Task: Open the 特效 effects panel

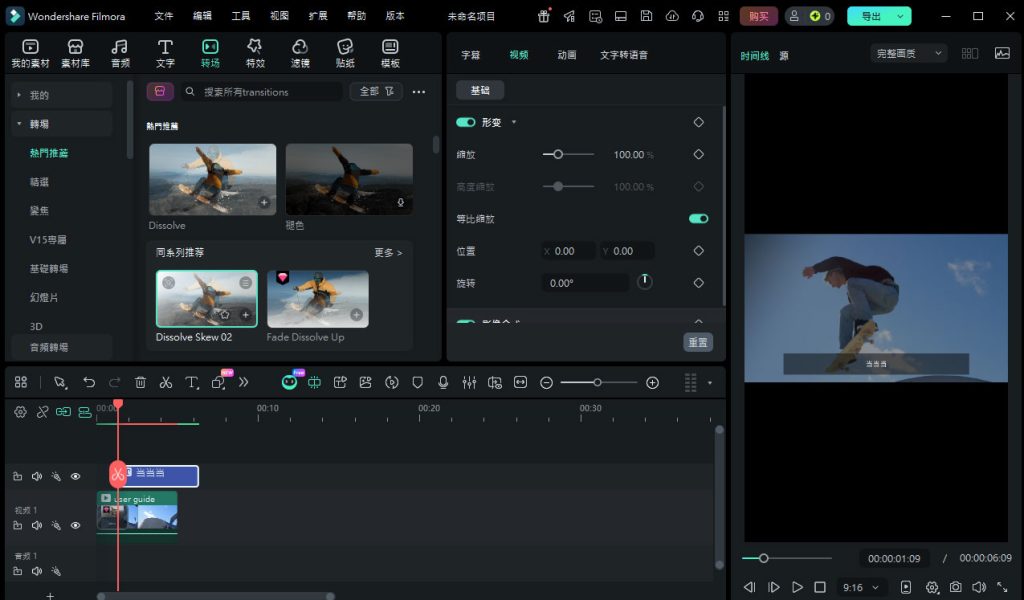Action: coord(255,54)
